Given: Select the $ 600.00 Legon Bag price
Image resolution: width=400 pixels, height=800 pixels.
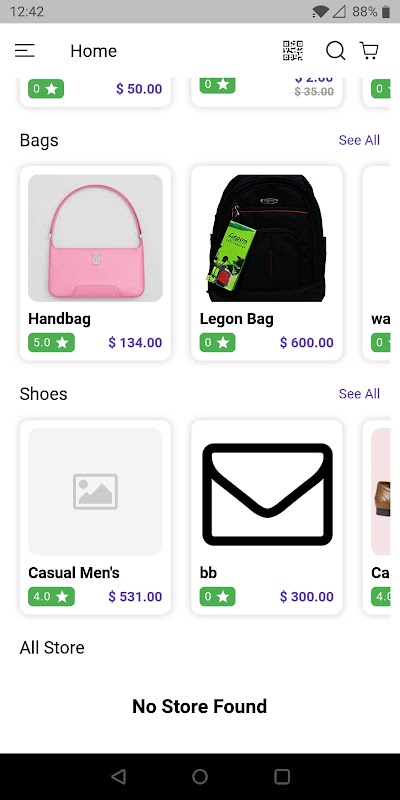Looking at the screenshot, I should point(307,342).
